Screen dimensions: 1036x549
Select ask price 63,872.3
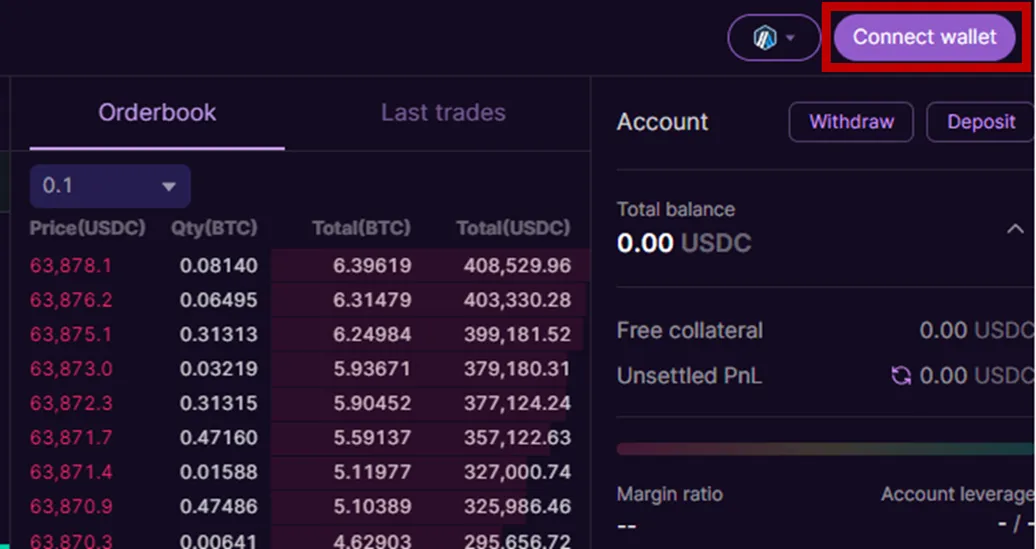point(71,403)
